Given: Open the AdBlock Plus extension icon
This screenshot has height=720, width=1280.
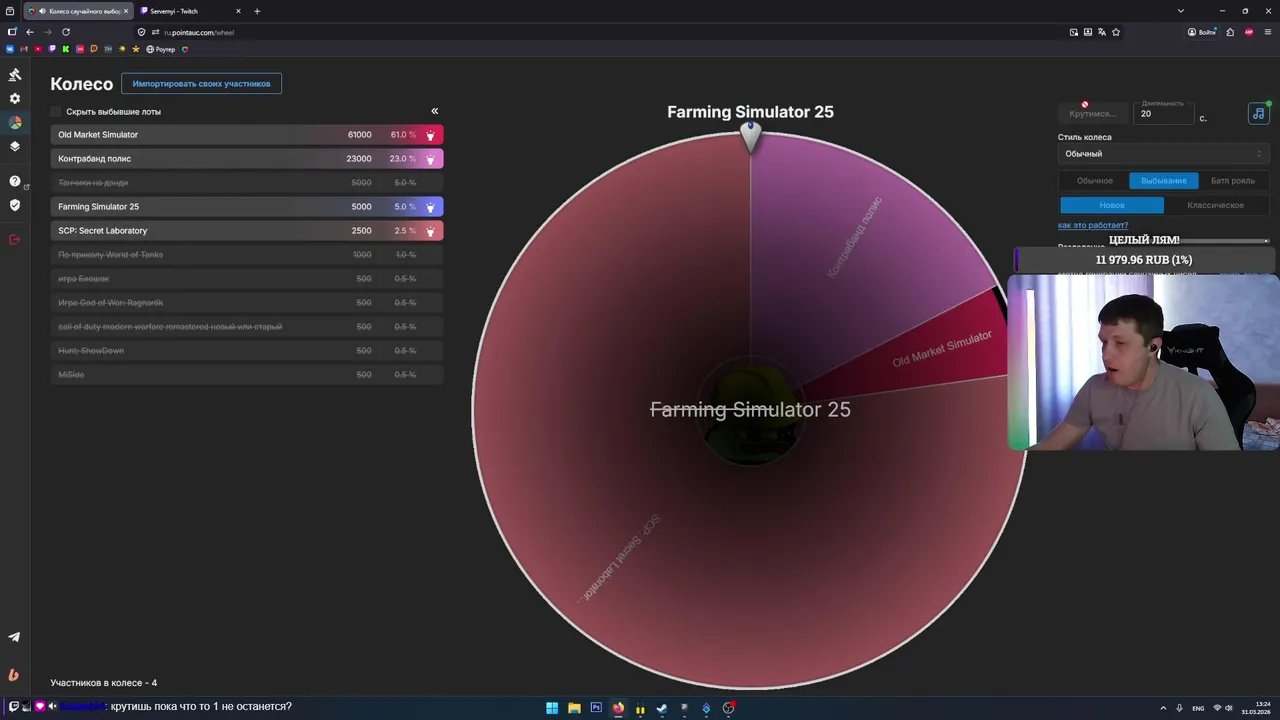Looking at the screenshot, I should point(1249,32).
